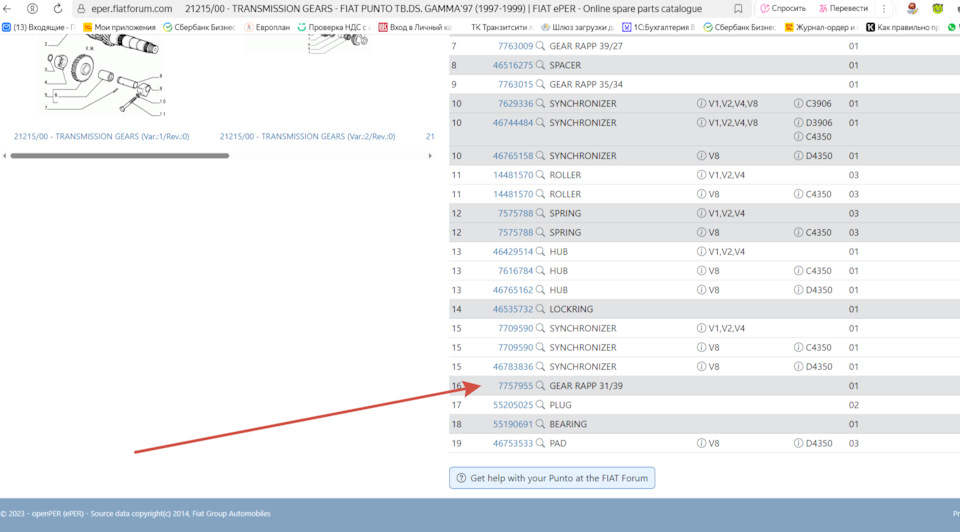The height and width of the screenshot is (532, 960).
Task: Click the search magnifier next to 46753533
Action: [x=540, y=443]
